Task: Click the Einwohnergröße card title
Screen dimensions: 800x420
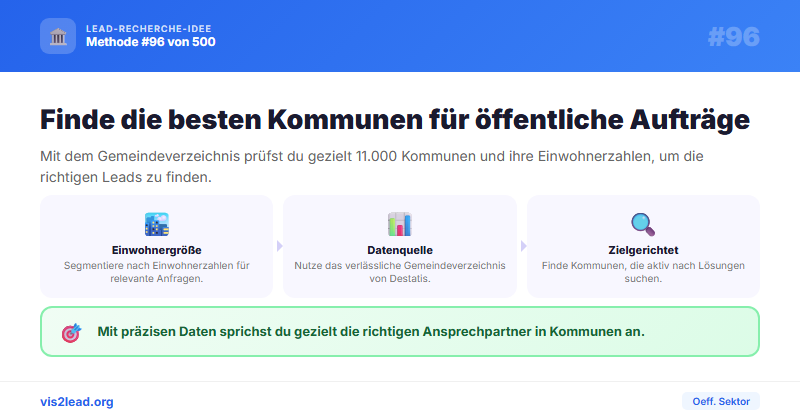Action: click(x=157, y=250)
